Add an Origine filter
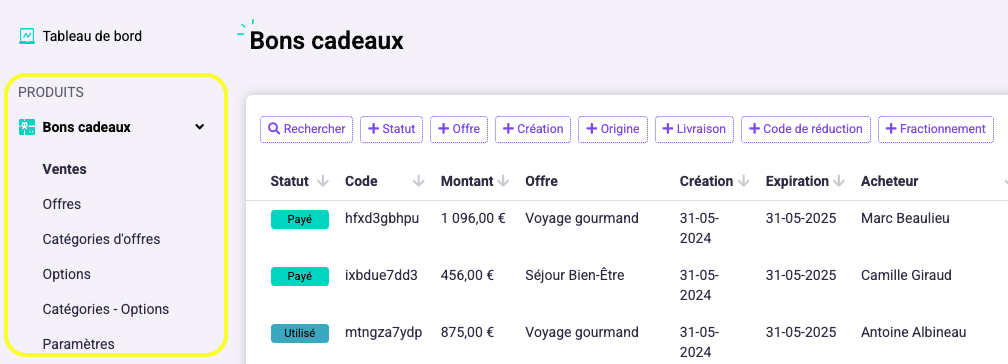 [613, 129]
